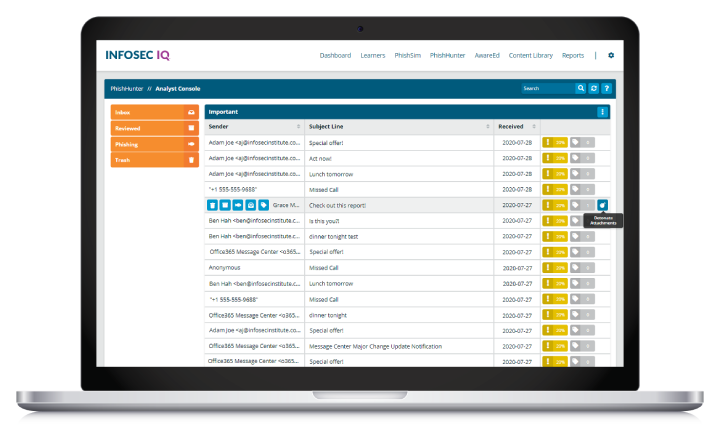
Task: Open the Trash folder
Action: tap(154, 160)
